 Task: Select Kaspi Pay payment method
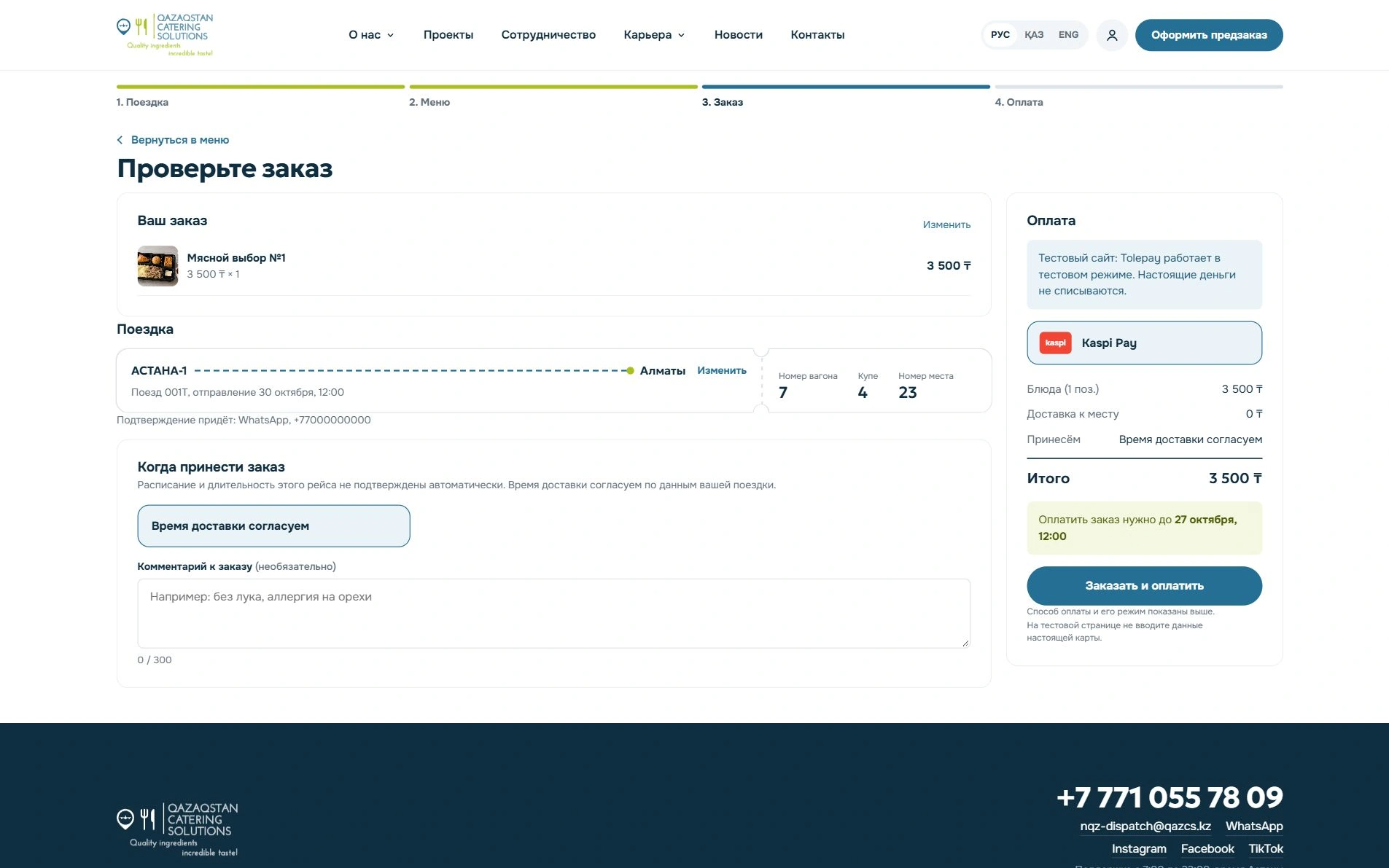point(1144,343)
